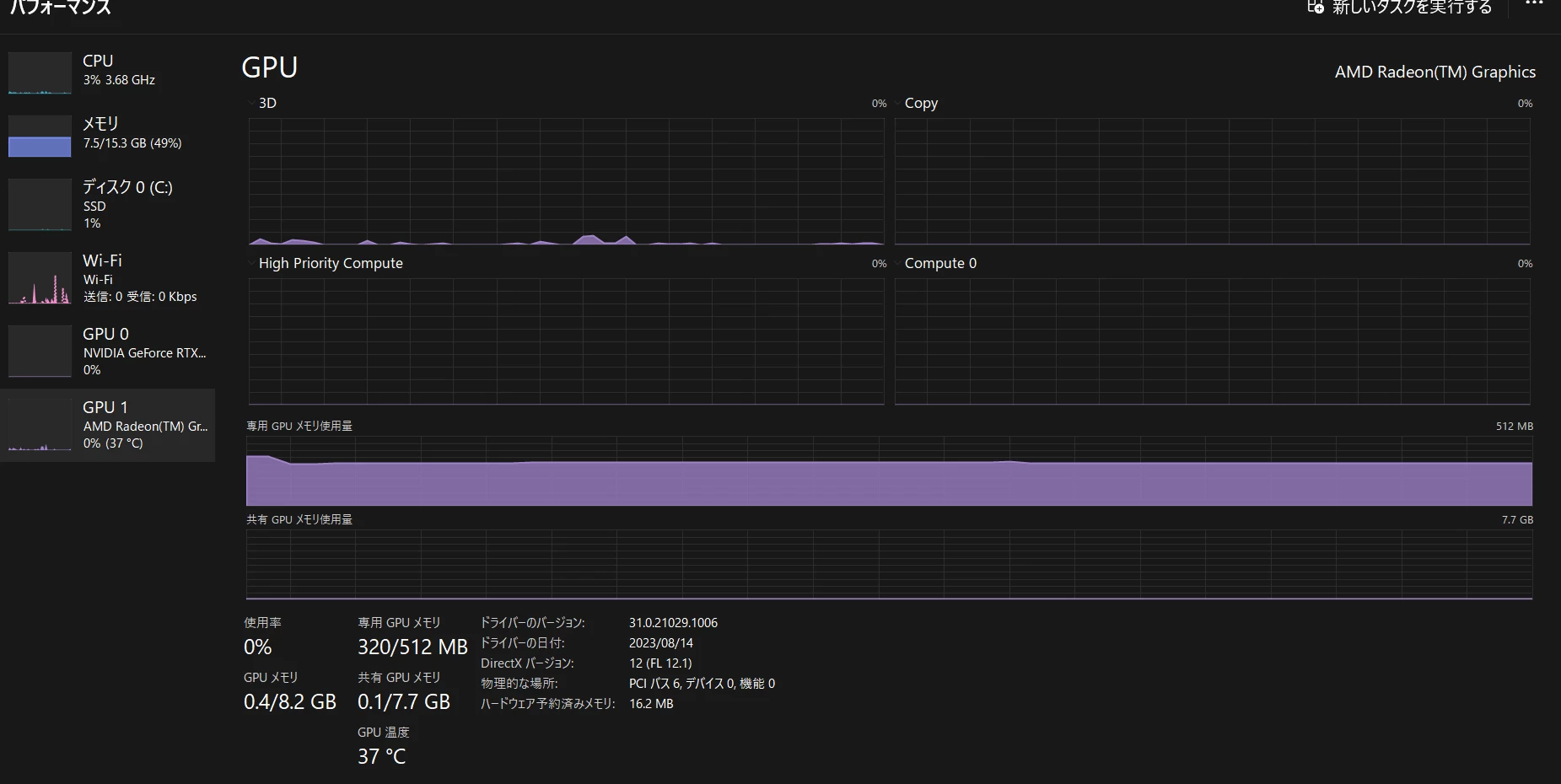Select GPU 1 AMD Radeon item
The width and height of the screenshot is (1561, 784).
click(x=108, y=425)
